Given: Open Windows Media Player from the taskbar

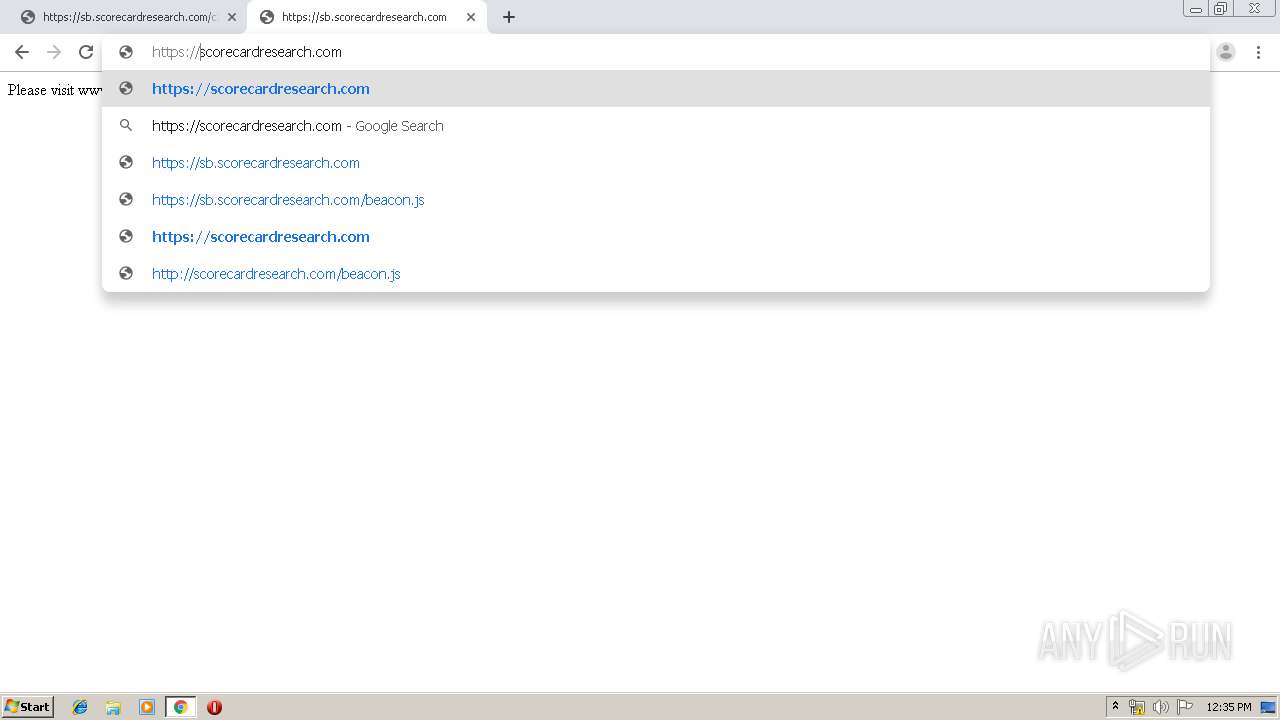Looking at the screenshot, I should coord(147,707).
